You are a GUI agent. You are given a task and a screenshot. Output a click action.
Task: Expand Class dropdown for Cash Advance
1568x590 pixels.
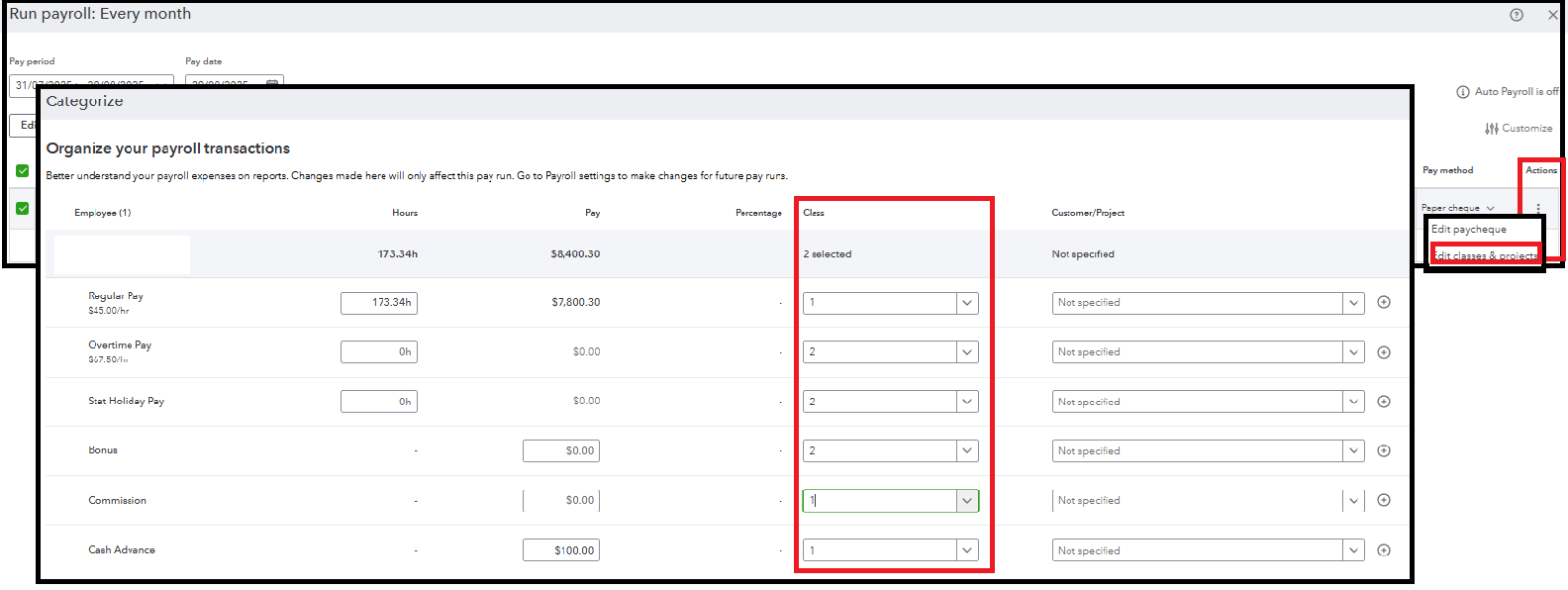(x=967, y=549)
